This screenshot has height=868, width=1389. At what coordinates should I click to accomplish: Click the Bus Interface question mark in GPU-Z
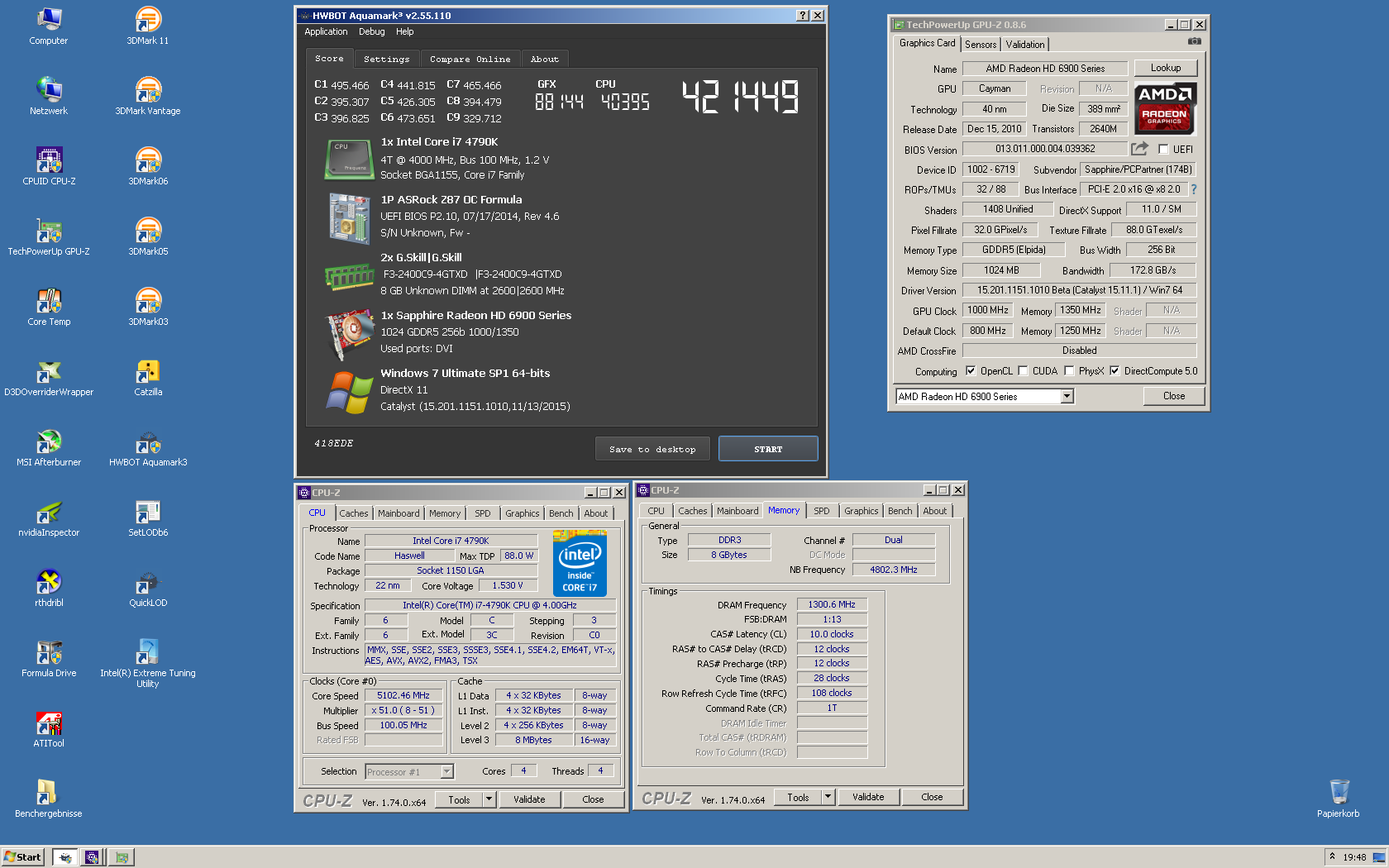coord(1193,189)
